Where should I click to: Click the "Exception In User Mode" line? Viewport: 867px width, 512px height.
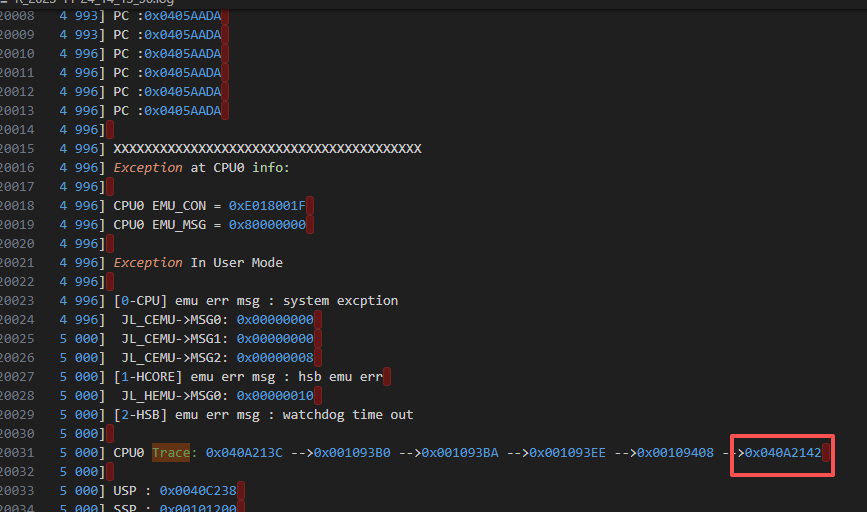pyautogui.click(x=198, y=263)
